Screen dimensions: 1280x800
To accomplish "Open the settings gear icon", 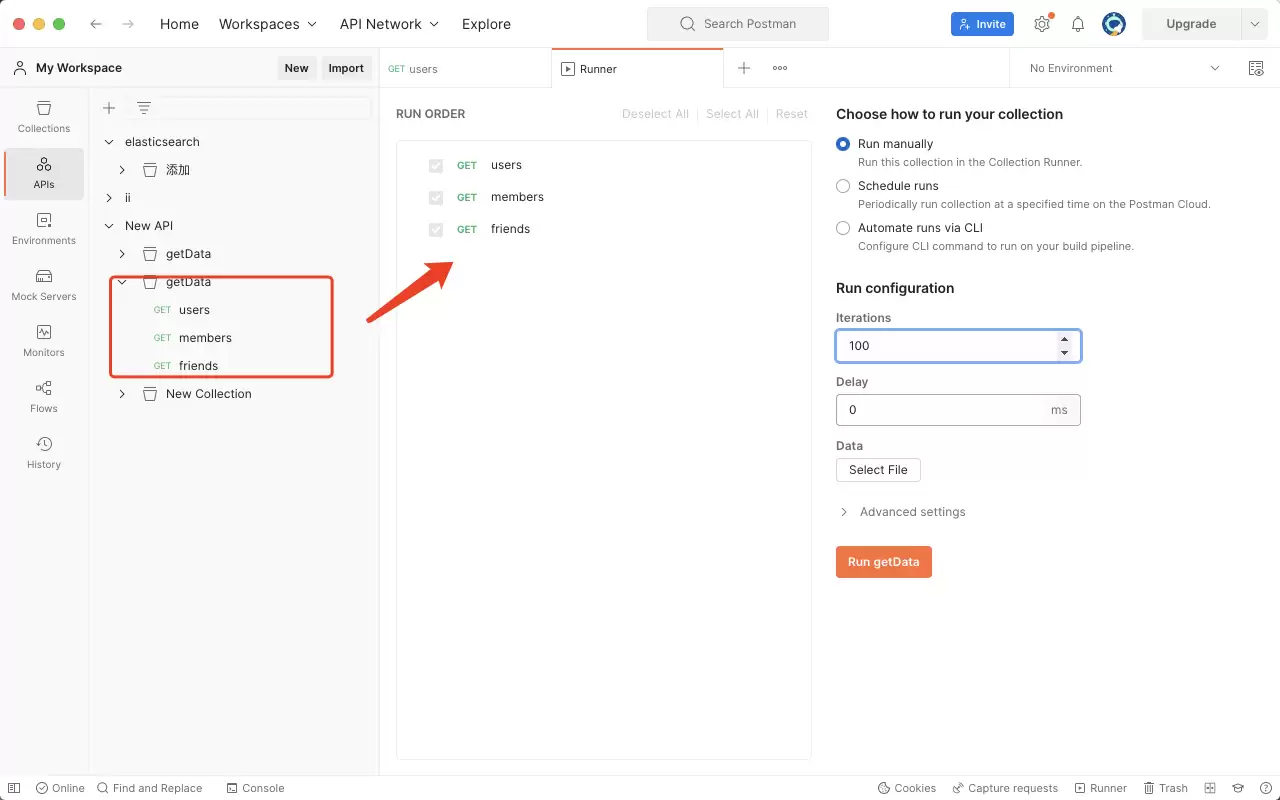I will tap(1042, 24).
